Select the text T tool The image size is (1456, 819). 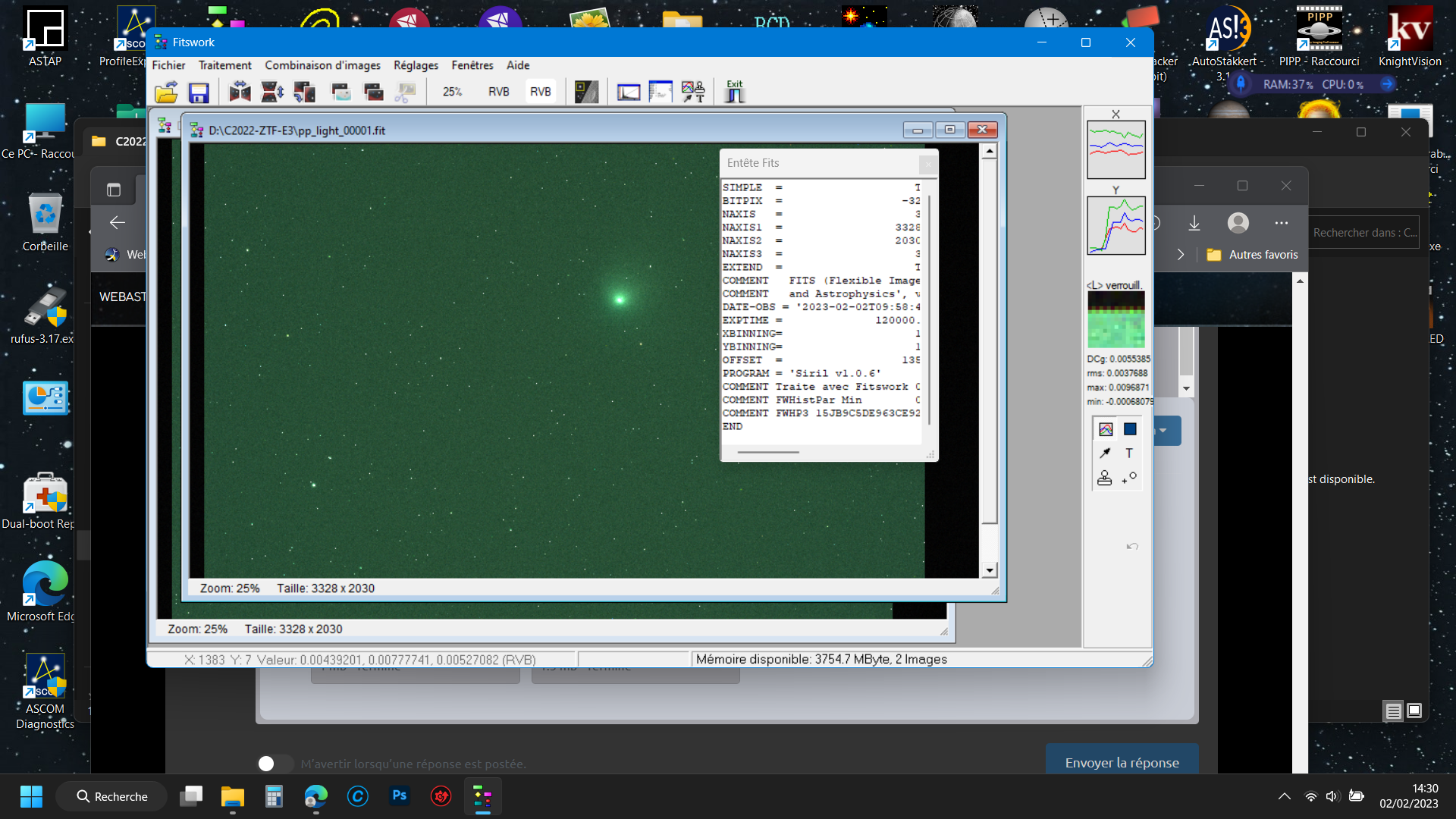[1129, 453]
